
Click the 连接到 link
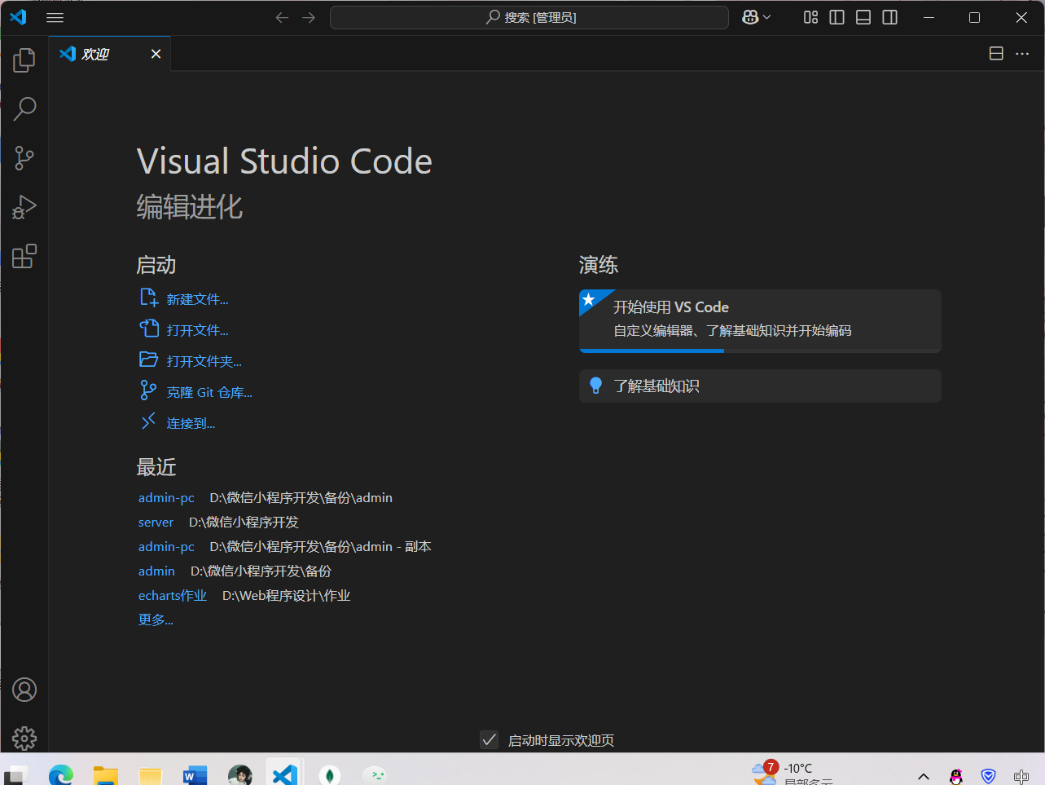coord(191,423)
